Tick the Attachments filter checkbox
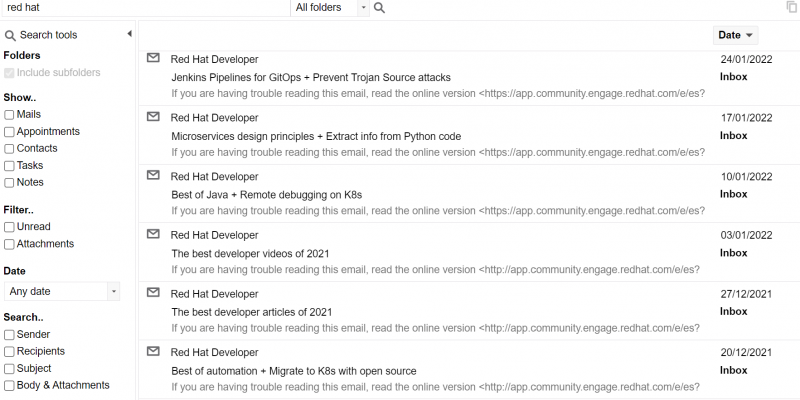 (9, 244)
